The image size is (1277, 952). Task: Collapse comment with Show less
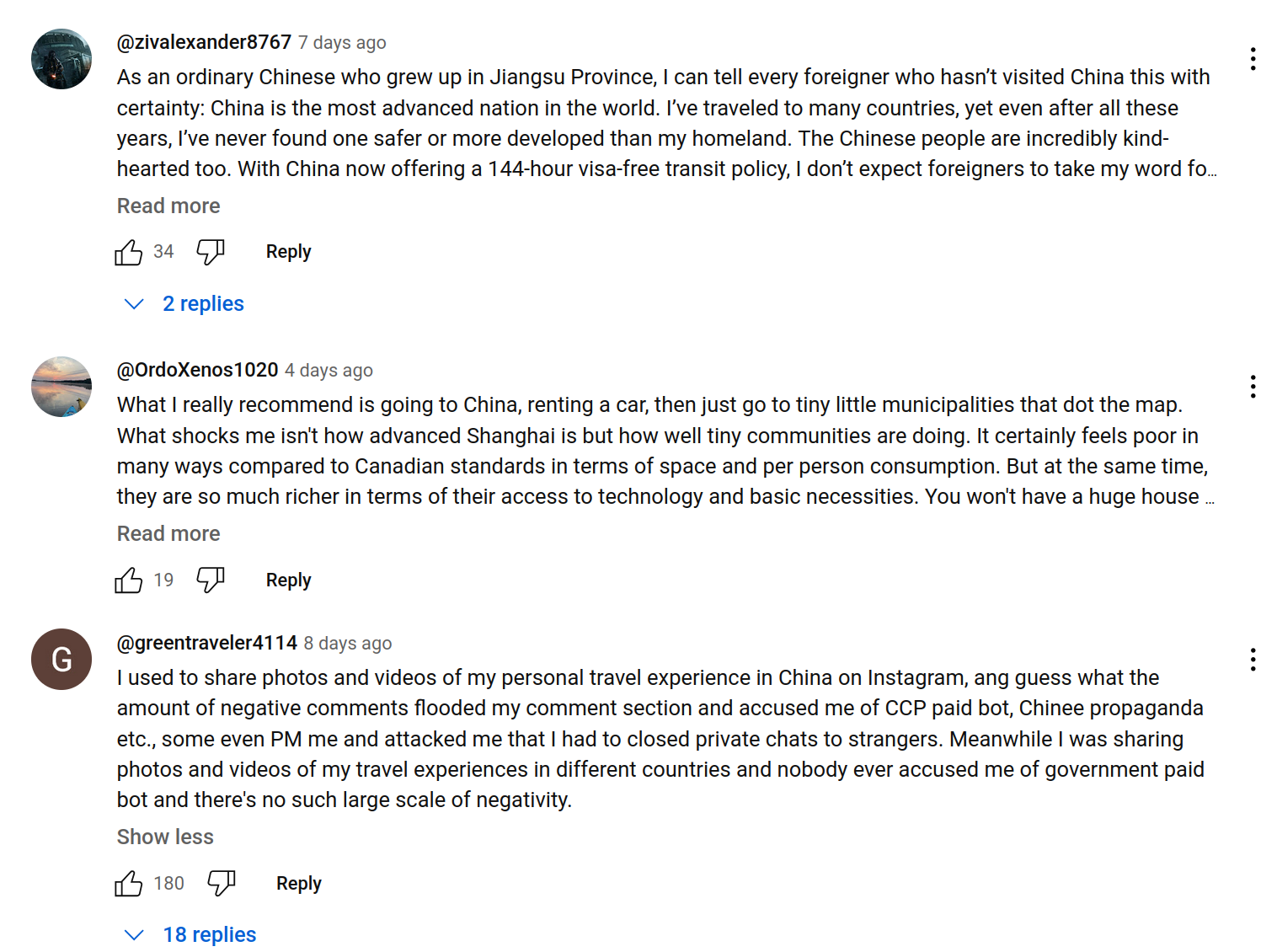pyautogui.click(x=165, y=837)
